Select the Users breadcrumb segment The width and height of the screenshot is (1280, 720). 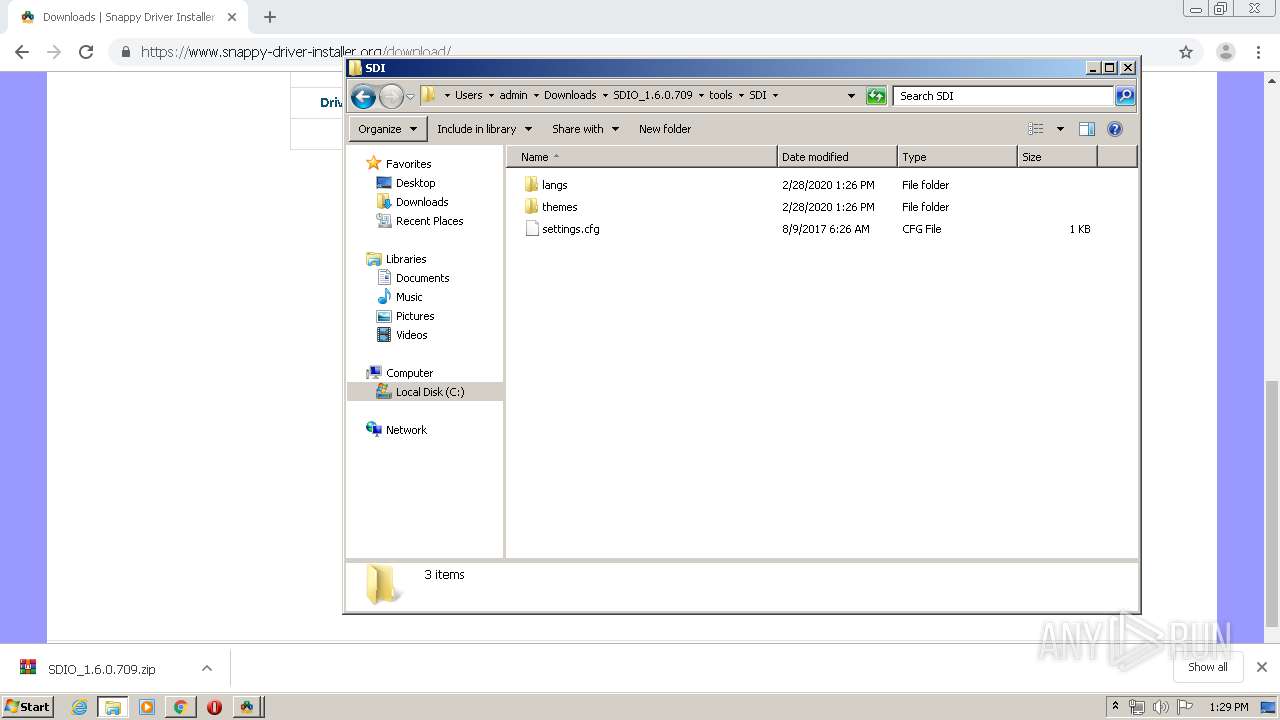click(468, 96)
